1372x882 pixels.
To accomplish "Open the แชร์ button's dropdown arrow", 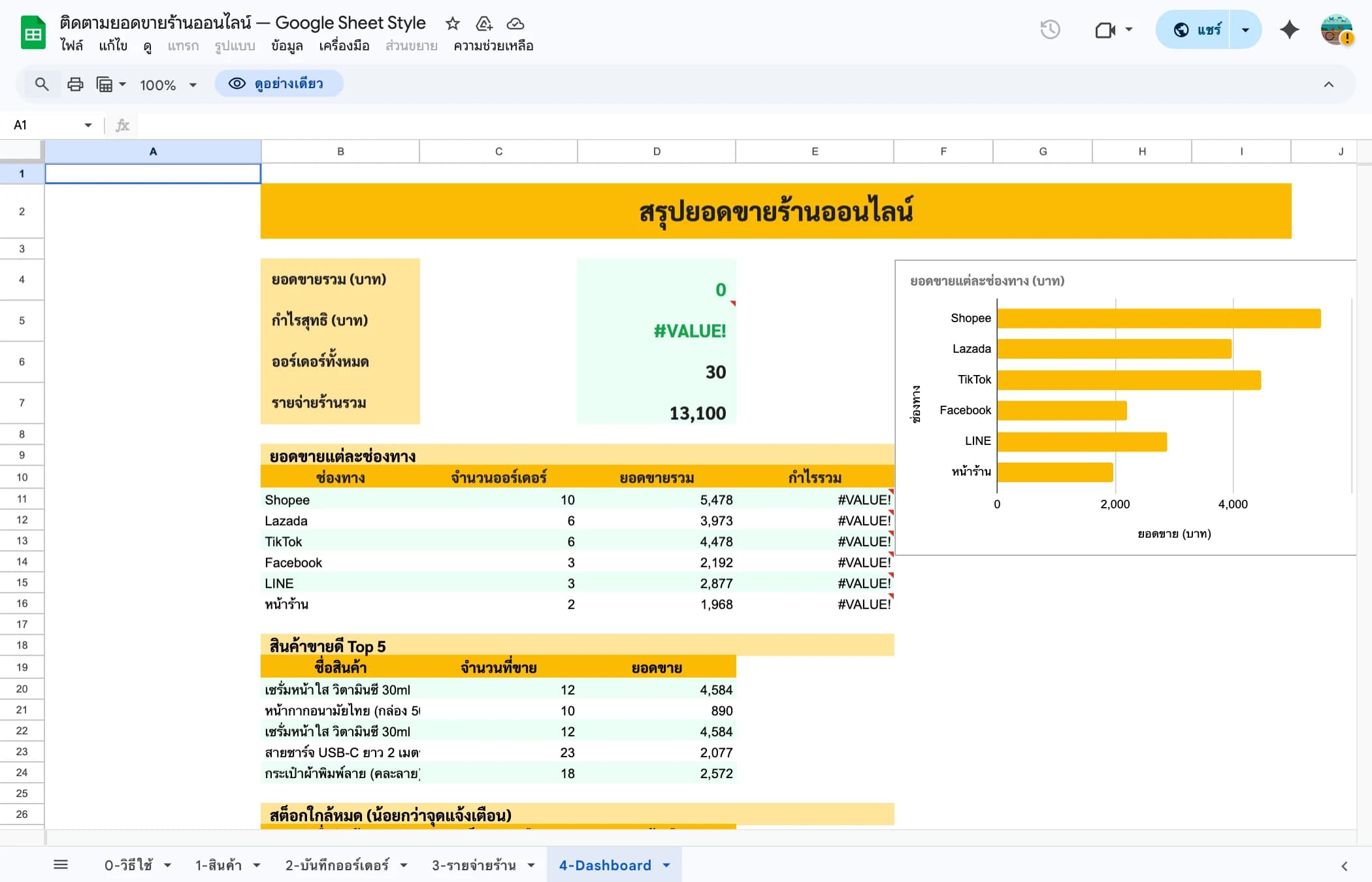I will [1245, 29].
